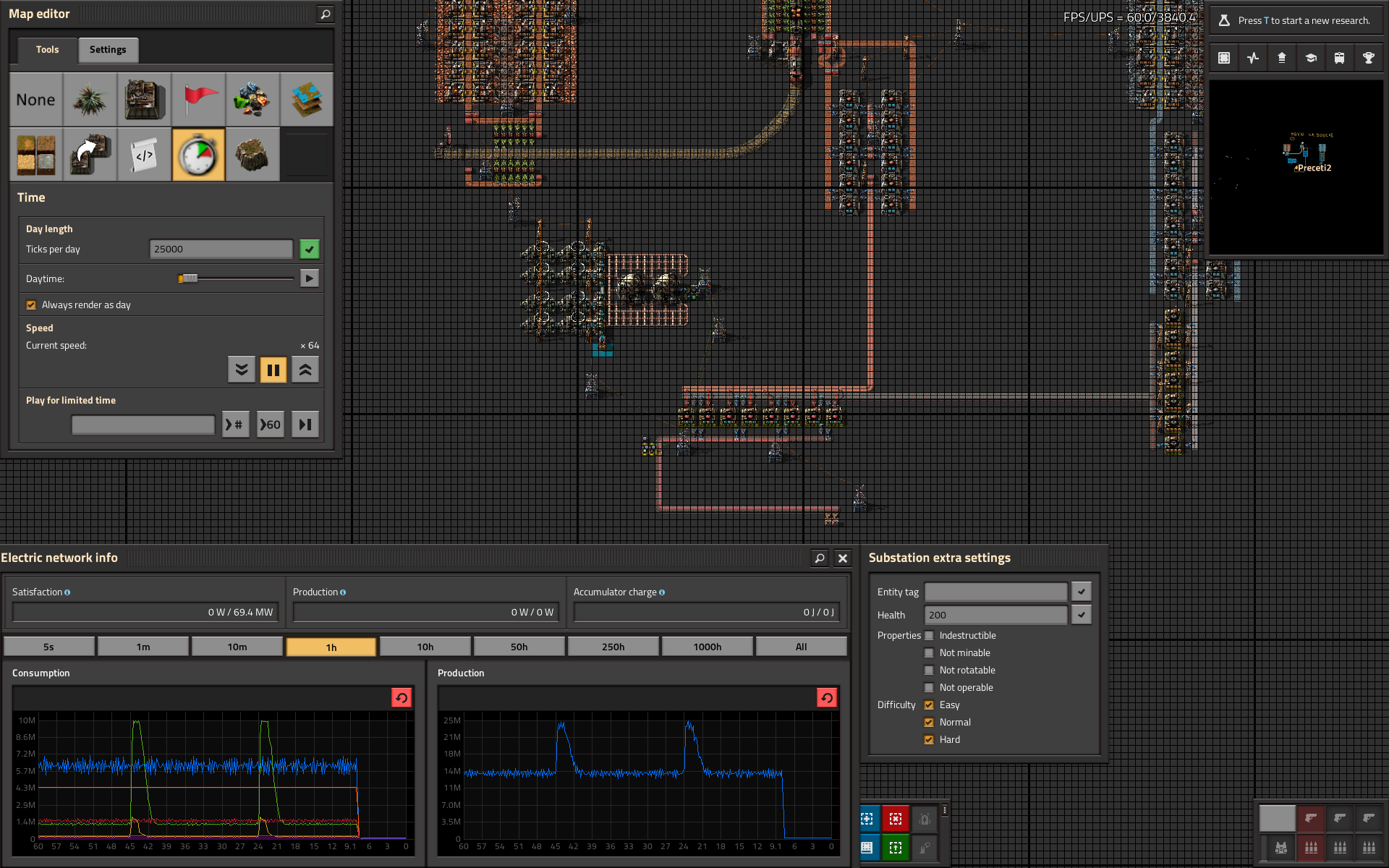The image size is (1389, 868).
Task: Switch to the Settings tab
Action: point(108,49)
